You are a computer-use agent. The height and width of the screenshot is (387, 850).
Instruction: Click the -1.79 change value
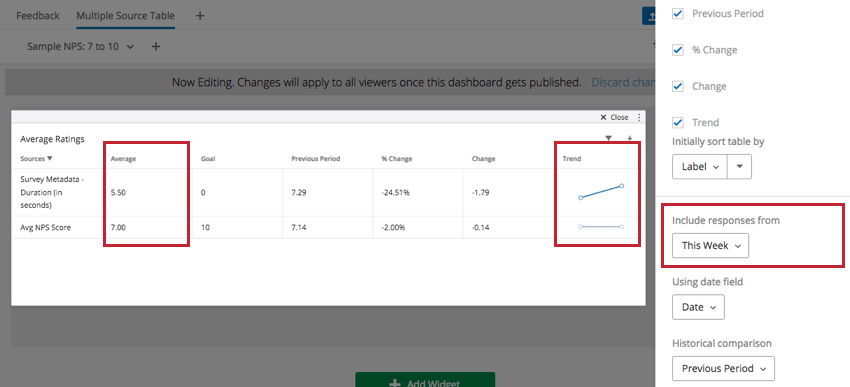point(480,192)
